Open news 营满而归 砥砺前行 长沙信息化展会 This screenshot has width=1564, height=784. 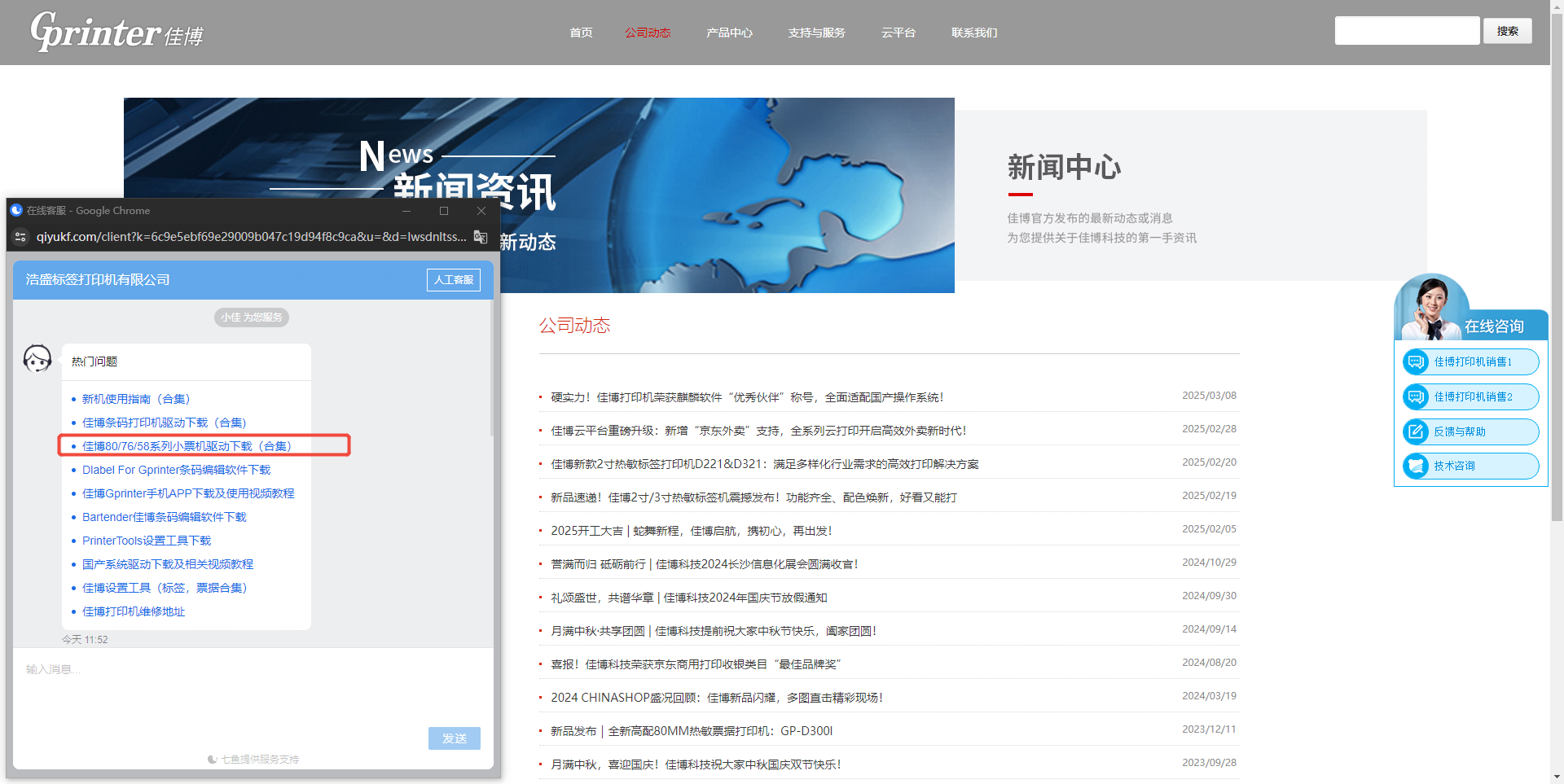[x=705, y=564]
